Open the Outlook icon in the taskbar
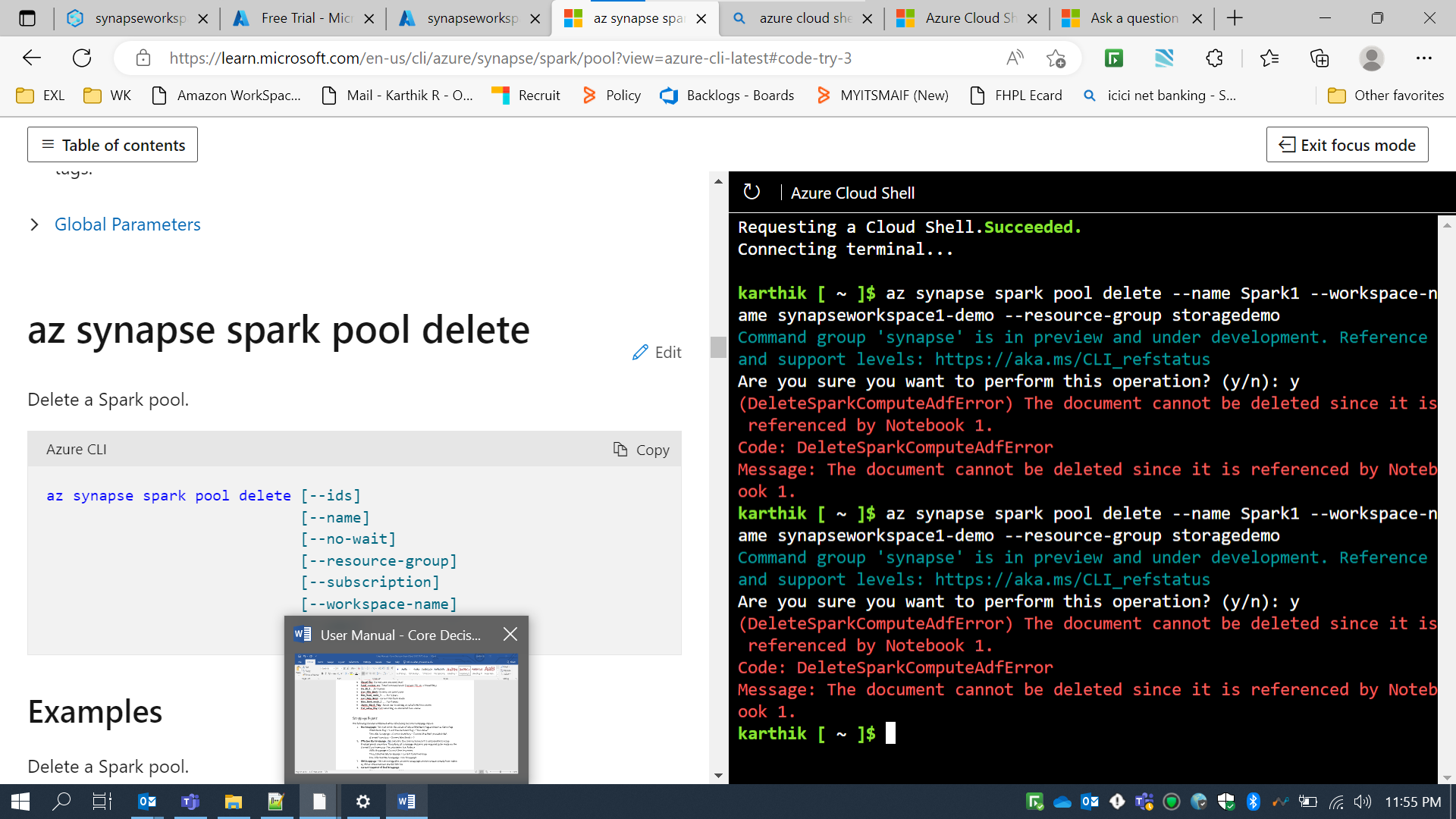 point(147,802)
